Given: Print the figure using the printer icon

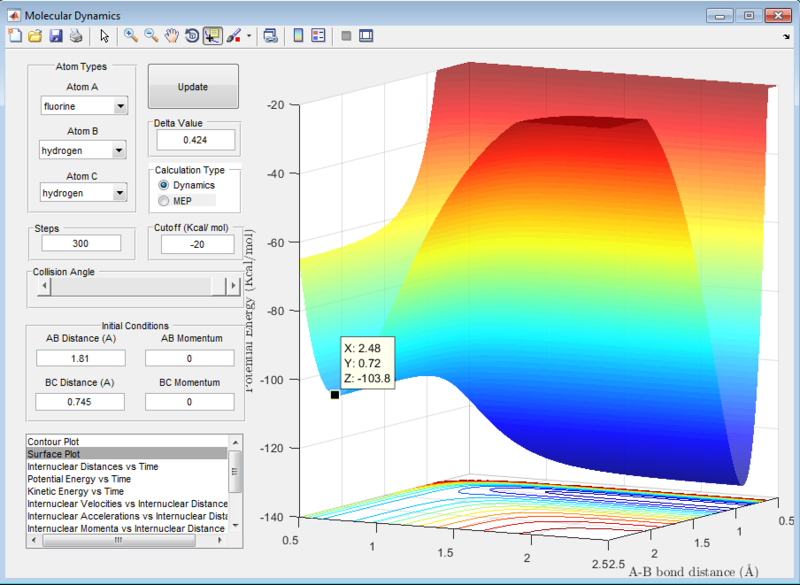Looking at the screenshot, I should coord(75,36).
